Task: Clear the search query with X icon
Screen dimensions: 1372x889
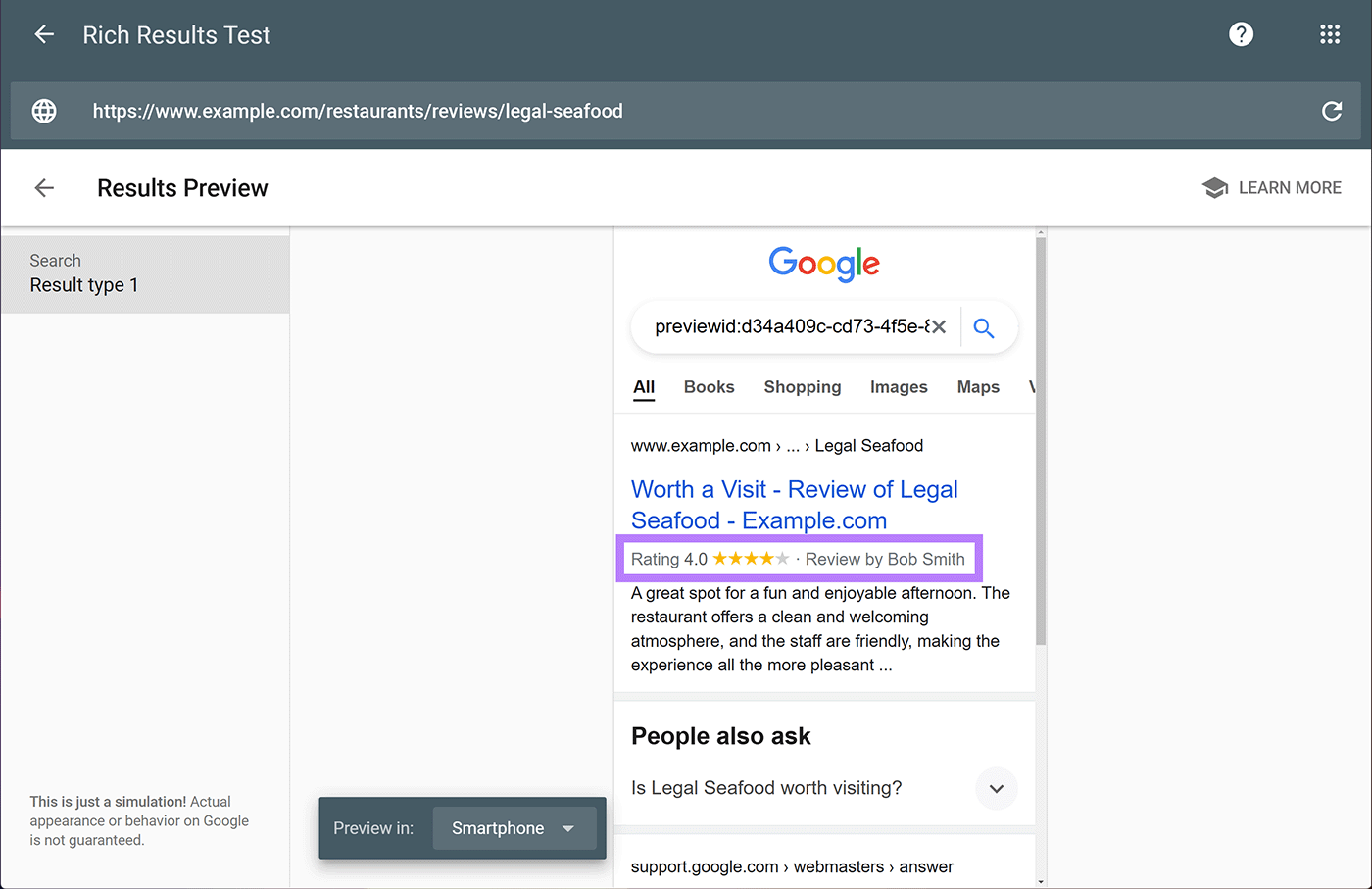Action: tap(939, 326)
